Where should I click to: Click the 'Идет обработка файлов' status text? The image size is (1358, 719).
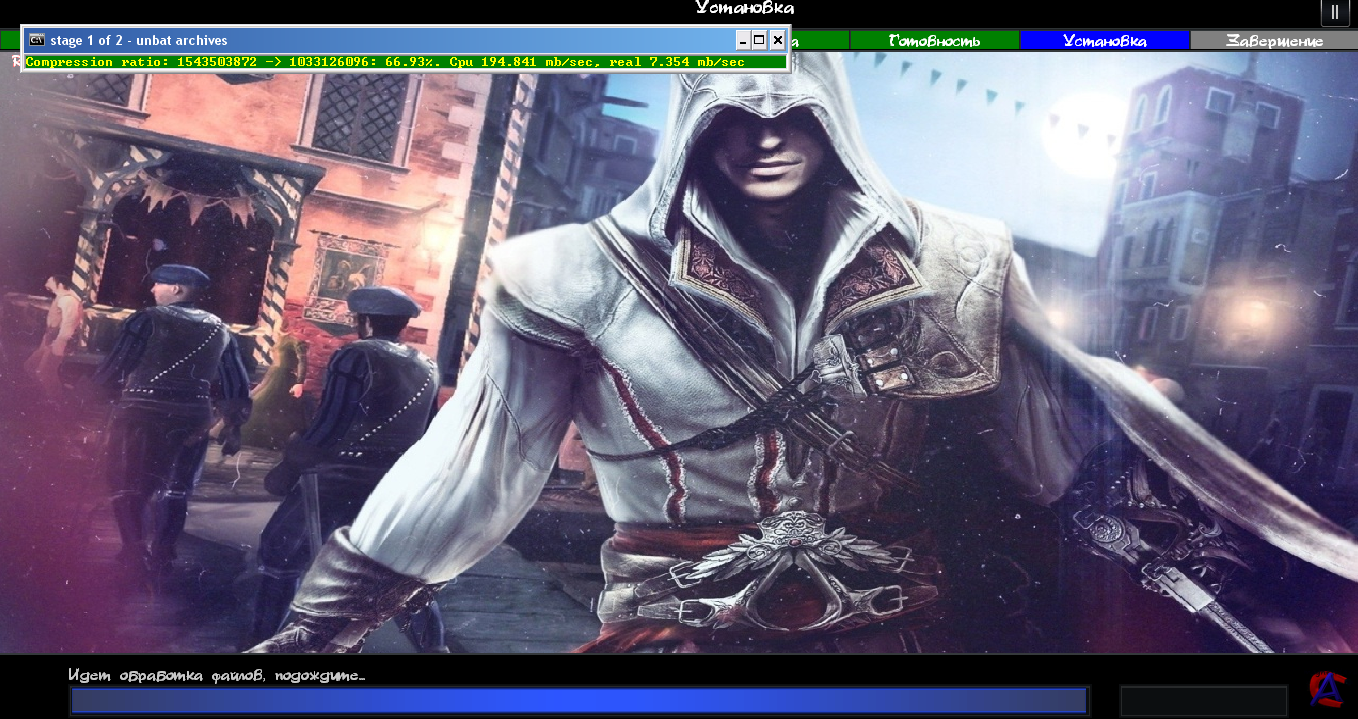(216, 676)
